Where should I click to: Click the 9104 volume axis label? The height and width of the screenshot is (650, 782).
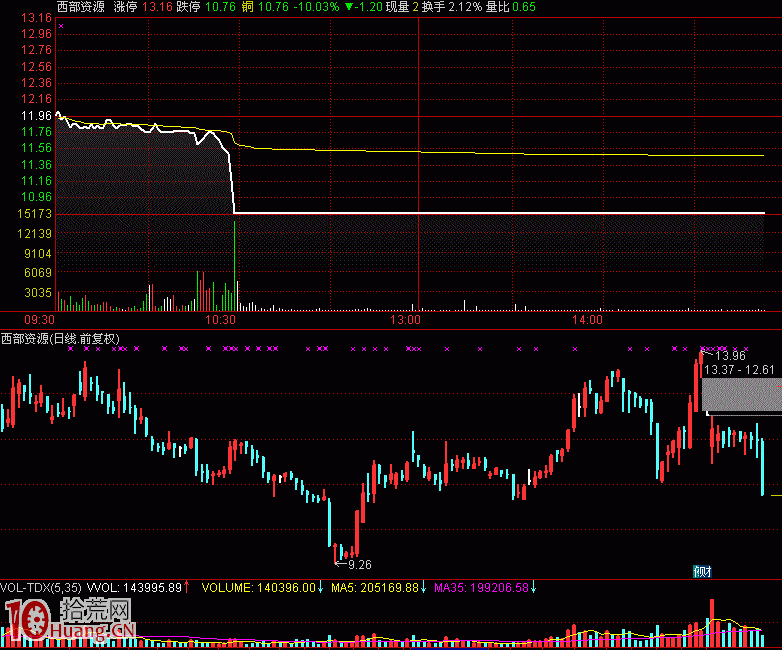(x=38, y=254)
